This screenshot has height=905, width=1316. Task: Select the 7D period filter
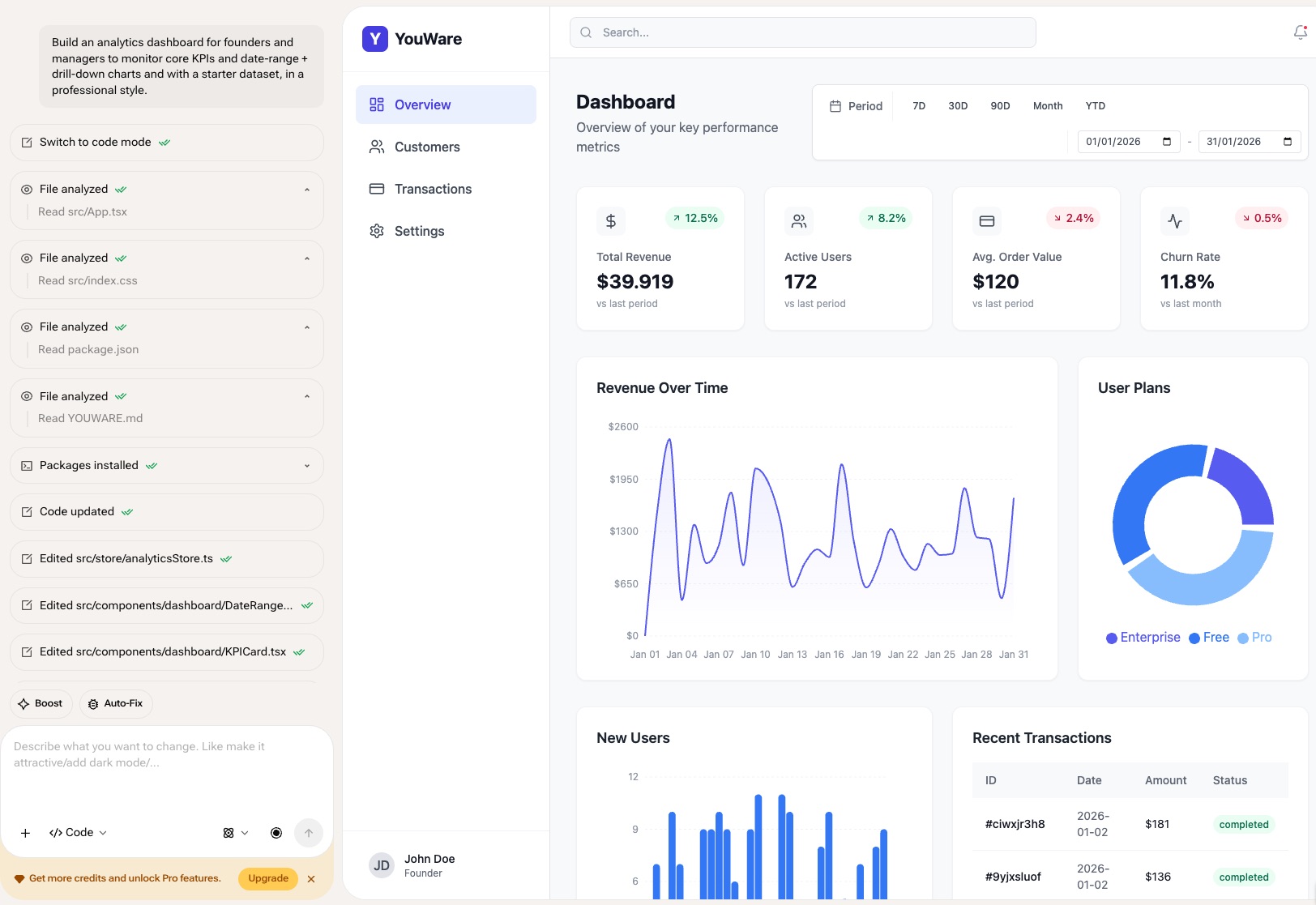[919, 106]
